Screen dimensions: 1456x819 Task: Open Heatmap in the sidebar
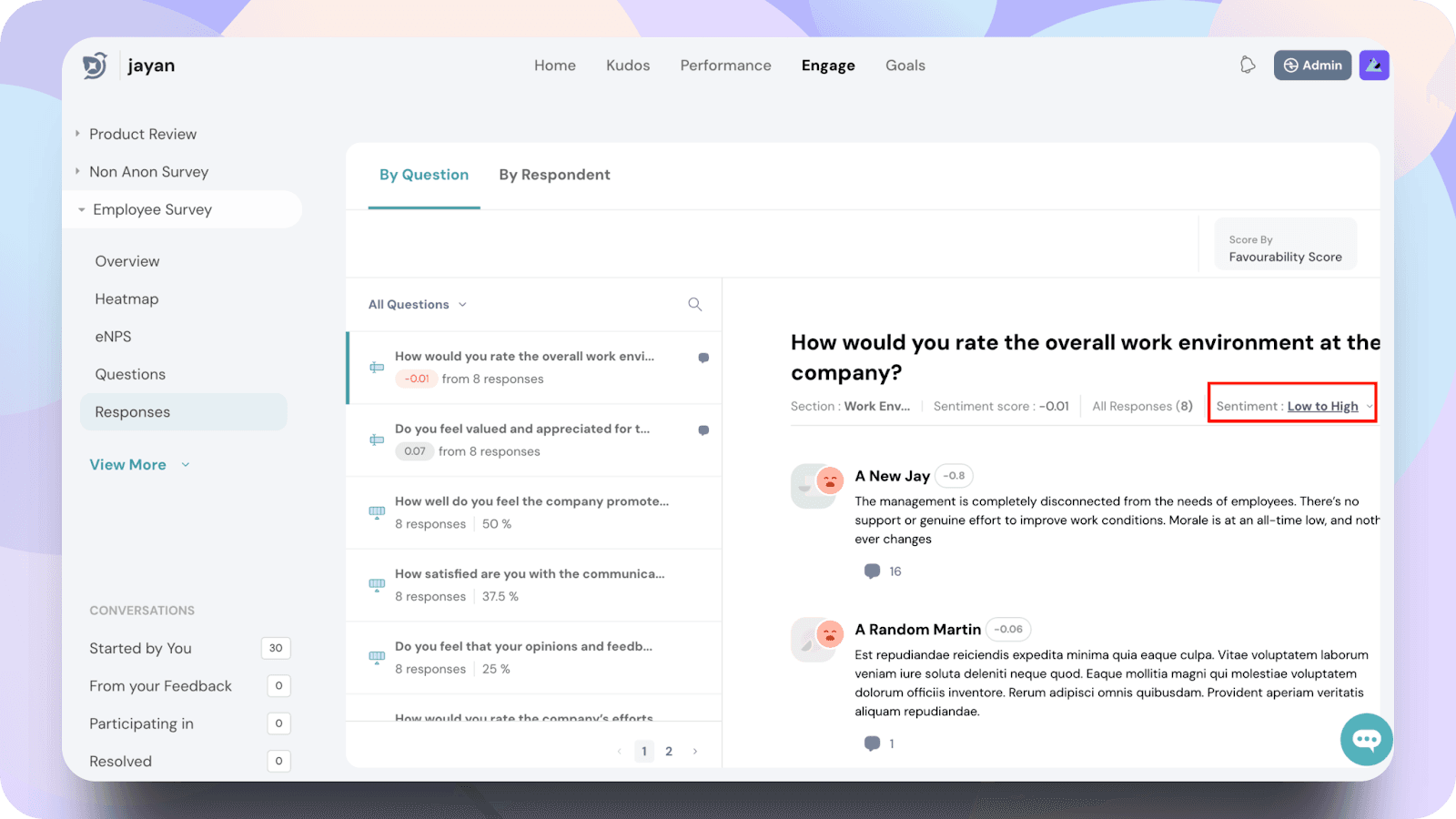[x=126, y=299]
